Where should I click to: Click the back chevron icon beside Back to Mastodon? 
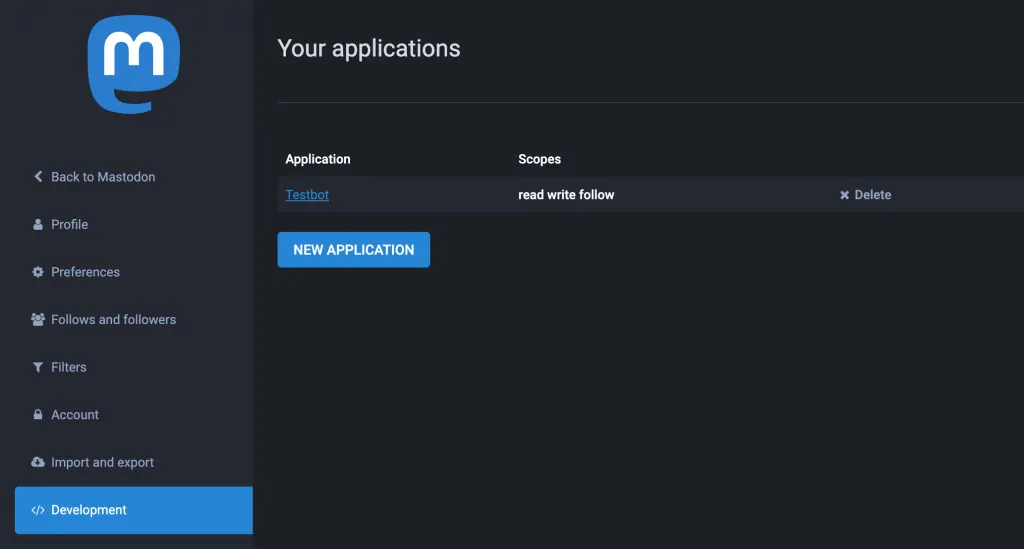(38, 176)
